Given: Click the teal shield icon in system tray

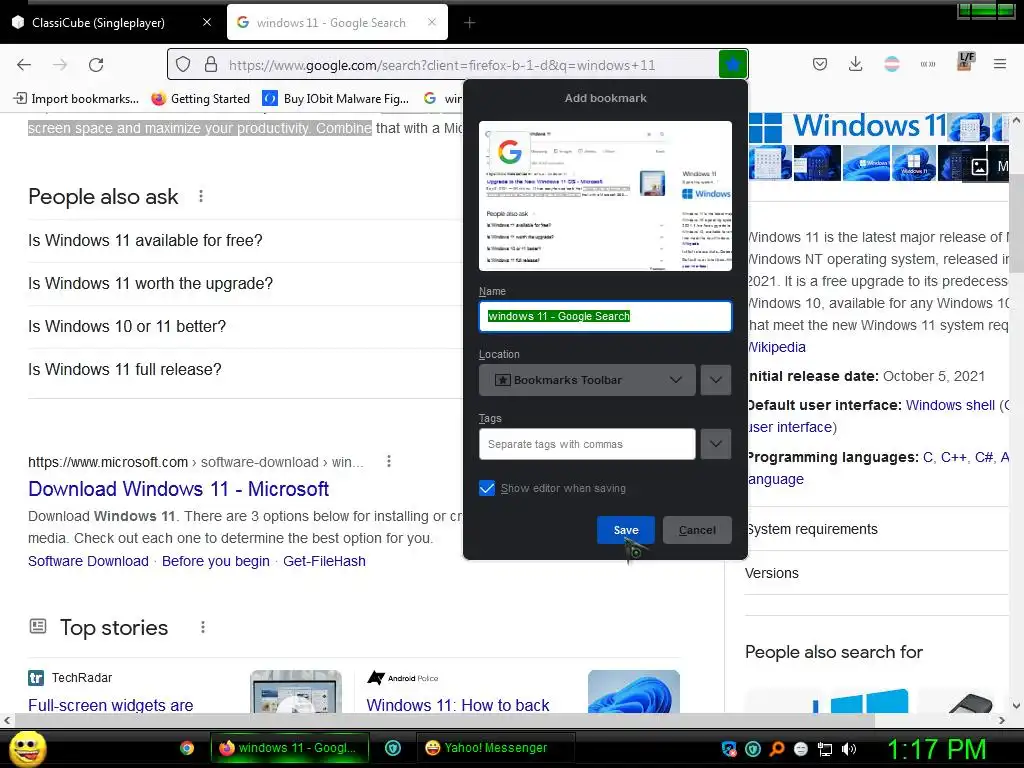Looking at the screenshot, I should (x=753, y=748).
